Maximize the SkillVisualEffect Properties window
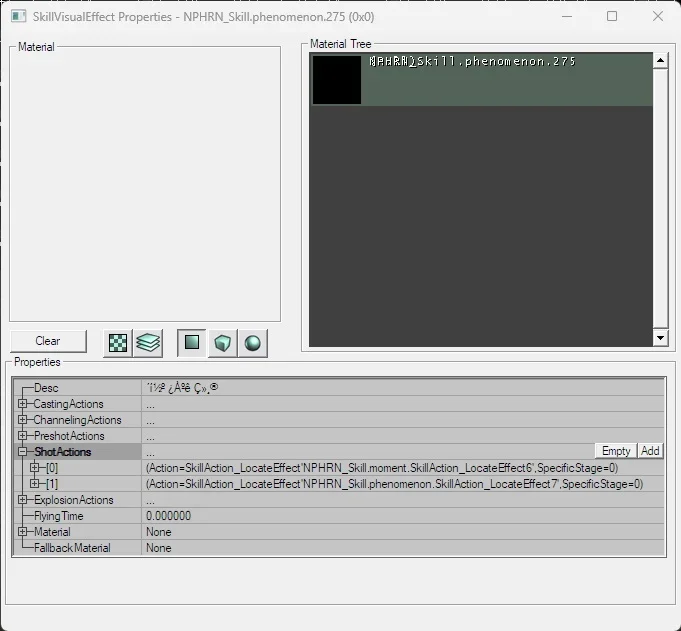Image resolution: width=681 pixels, height=631 pixels. click(x=612, y=16)
